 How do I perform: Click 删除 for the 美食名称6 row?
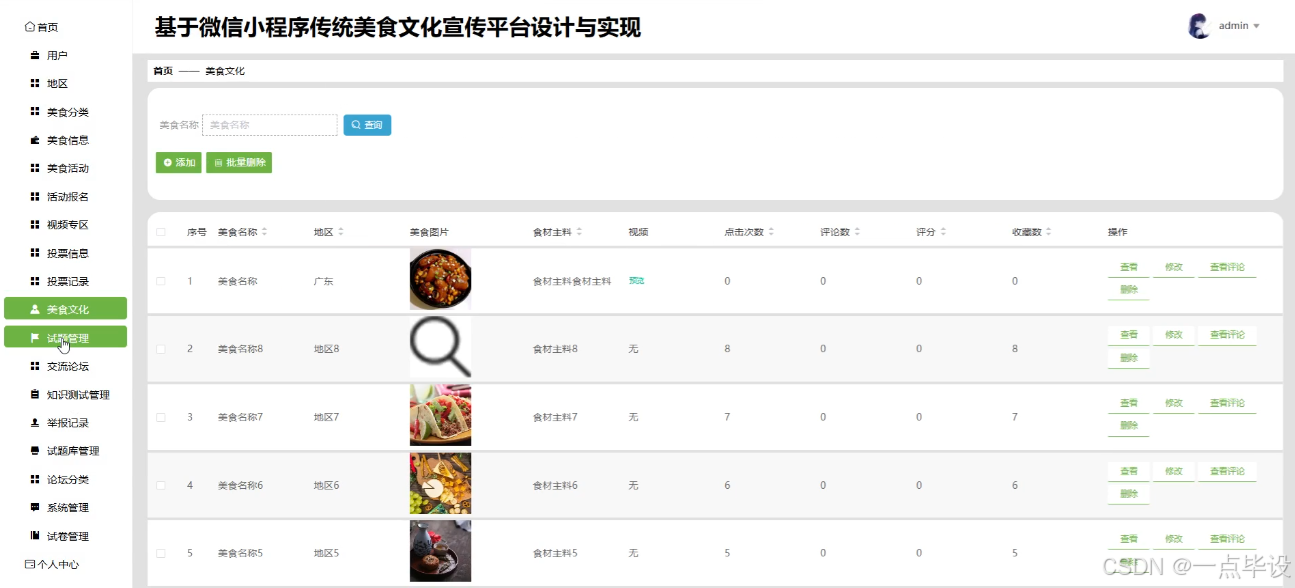click(1129, 494)
